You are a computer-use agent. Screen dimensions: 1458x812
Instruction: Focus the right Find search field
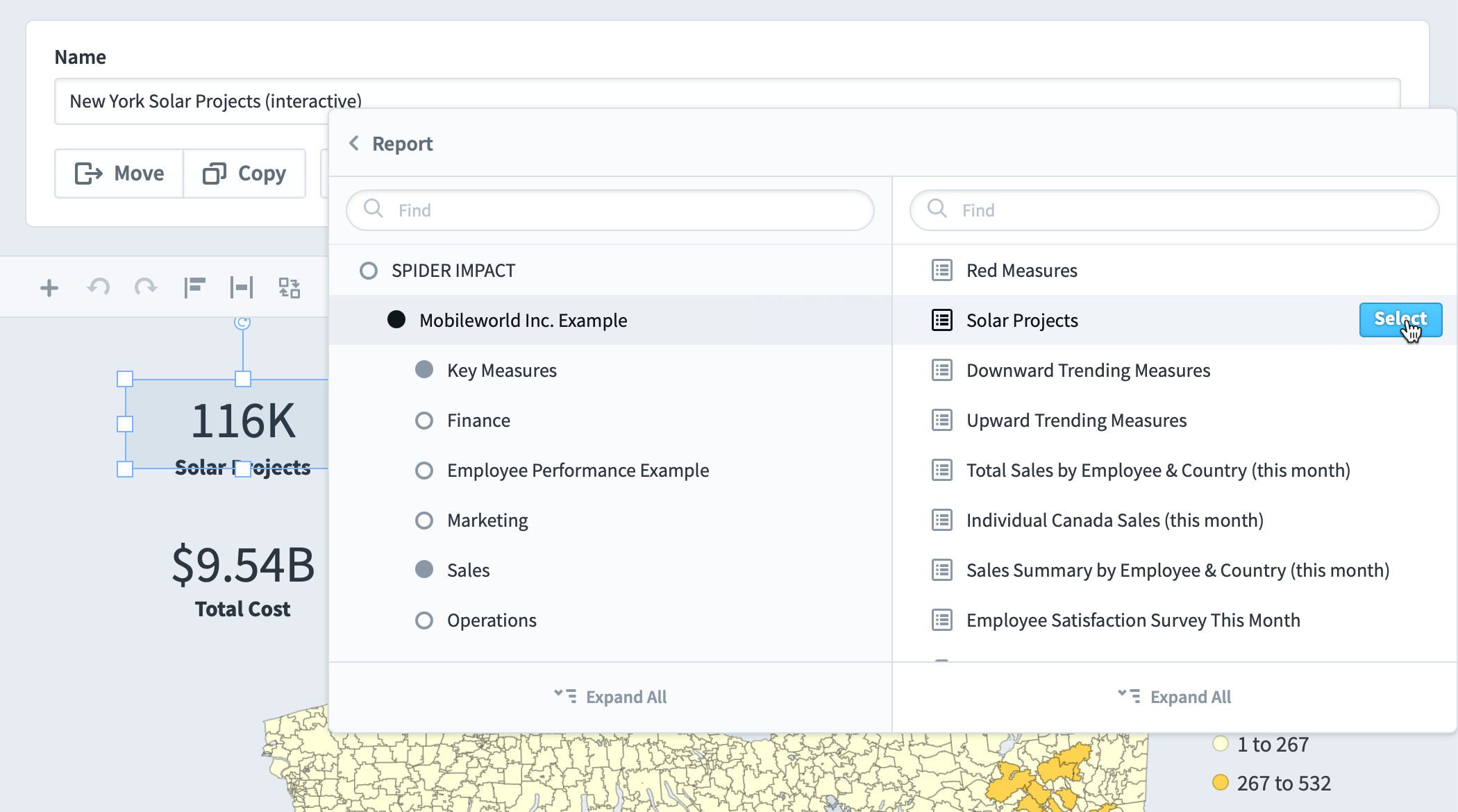pos(1175,210)
